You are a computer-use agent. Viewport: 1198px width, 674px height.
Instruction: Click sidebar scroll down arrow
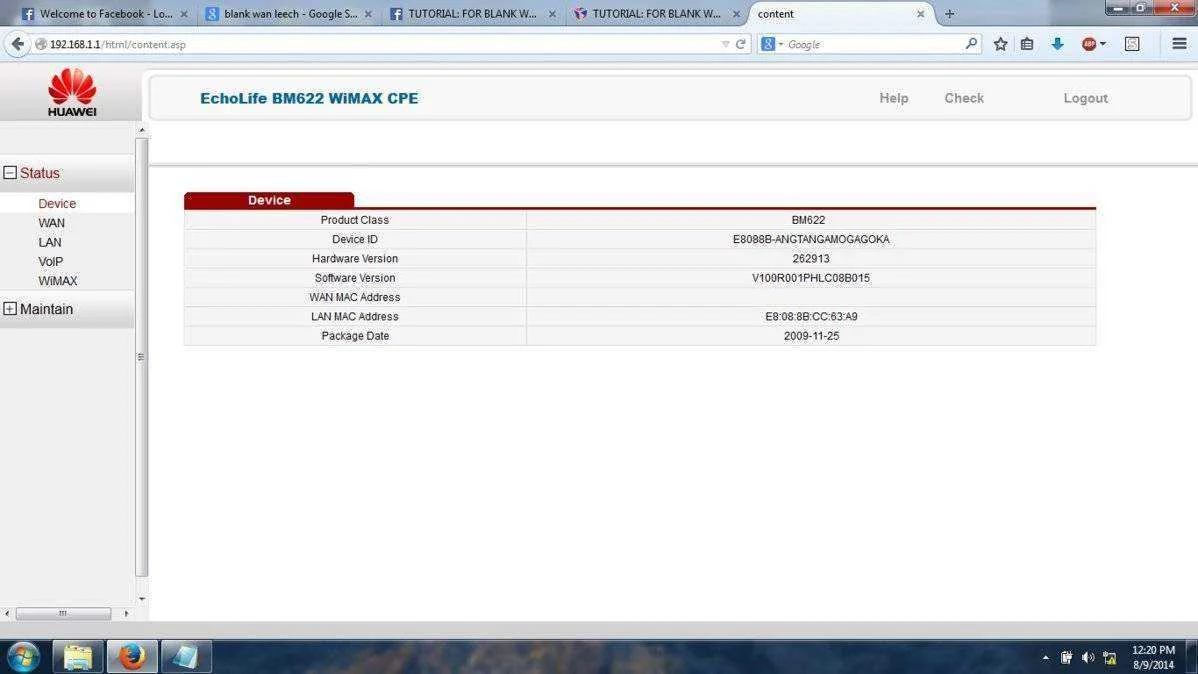[x=141, y=599]
